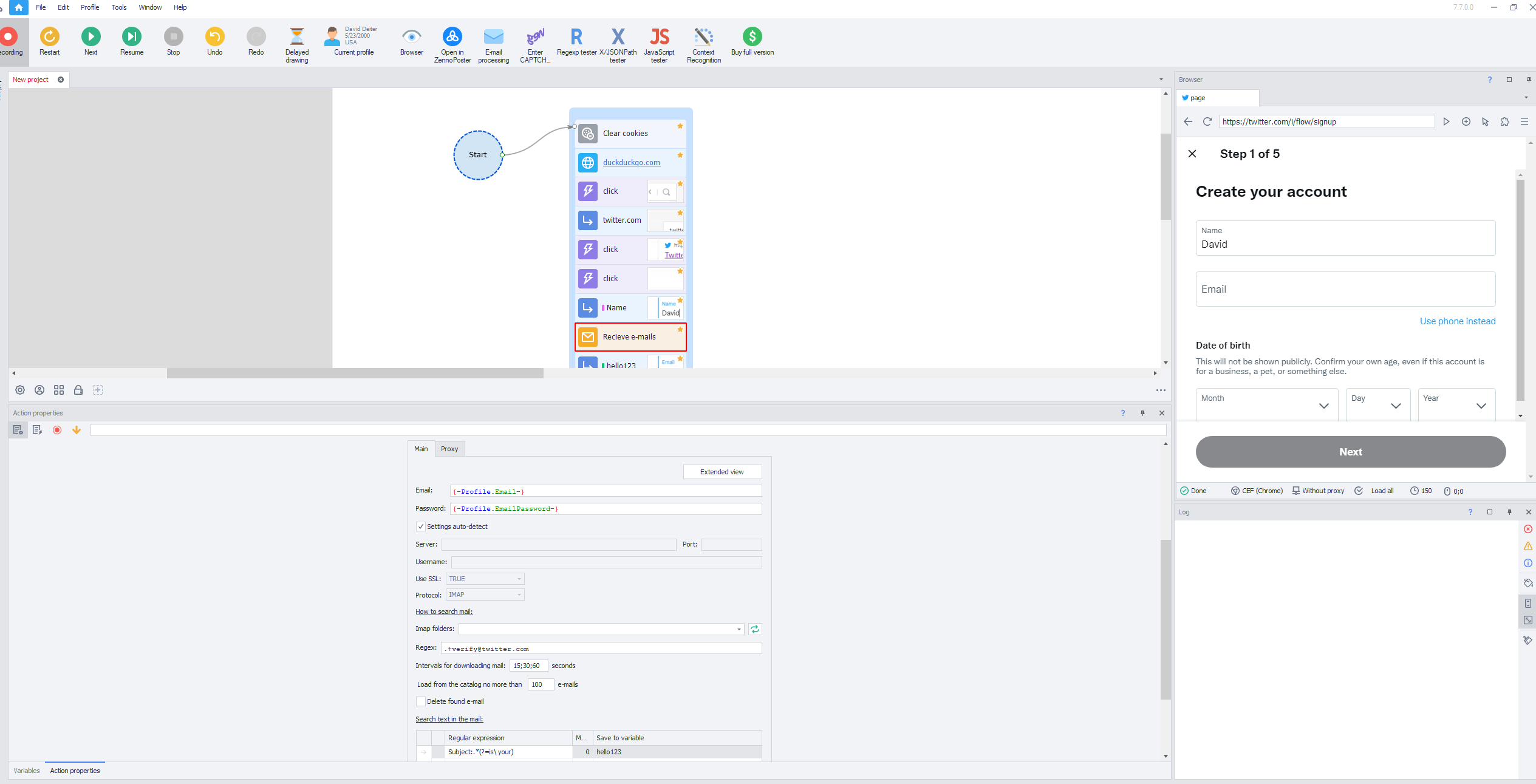The height and width of the screenshot is (784, 1536).
Task: Click the Regex input field
Action: (601, 649)
